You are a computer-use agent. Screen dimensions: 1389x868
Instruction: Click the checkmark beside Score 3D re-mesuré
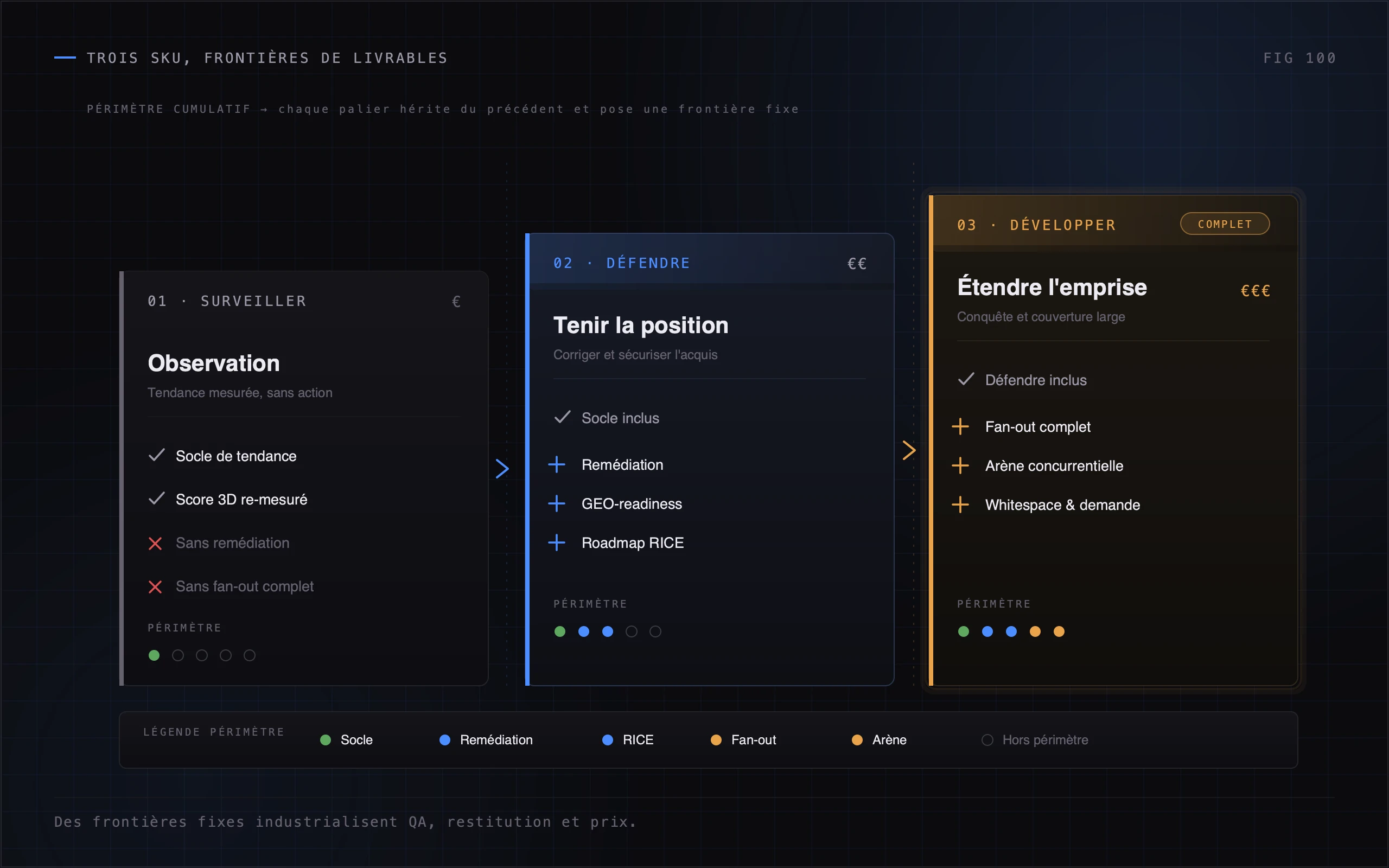point(157,499)
